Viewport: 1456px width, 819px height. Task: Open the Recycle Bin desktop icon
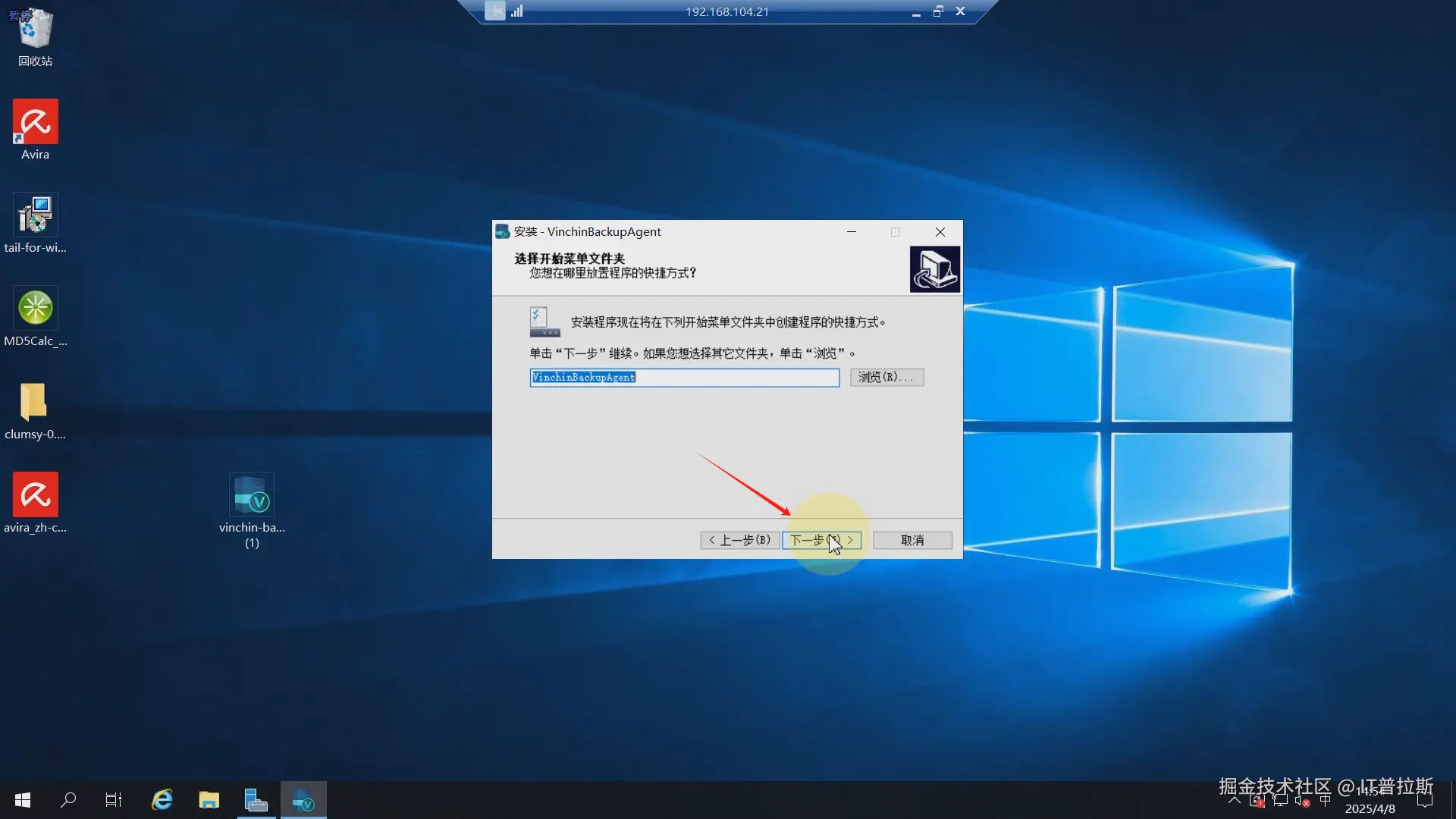(x=35, y=30)
